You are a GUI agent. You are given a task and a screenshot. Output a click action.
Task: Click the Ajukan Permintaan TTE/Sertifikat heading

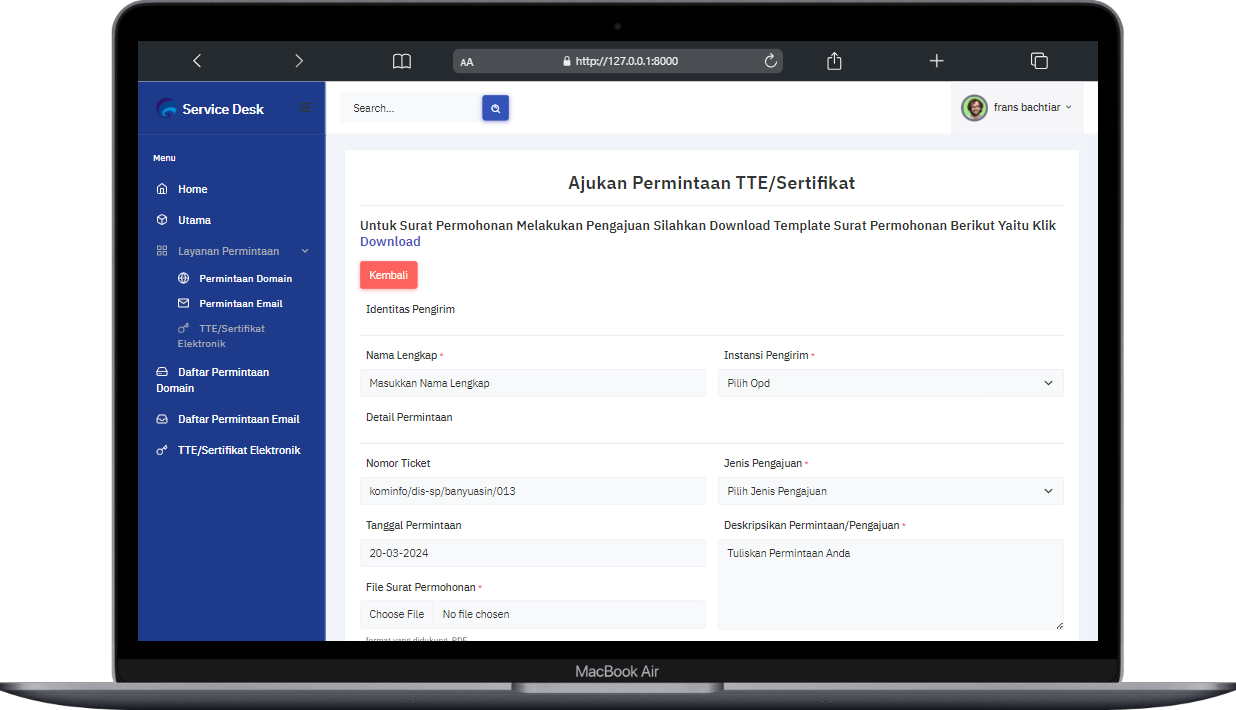pyautogui.click(x=712, y=183)
